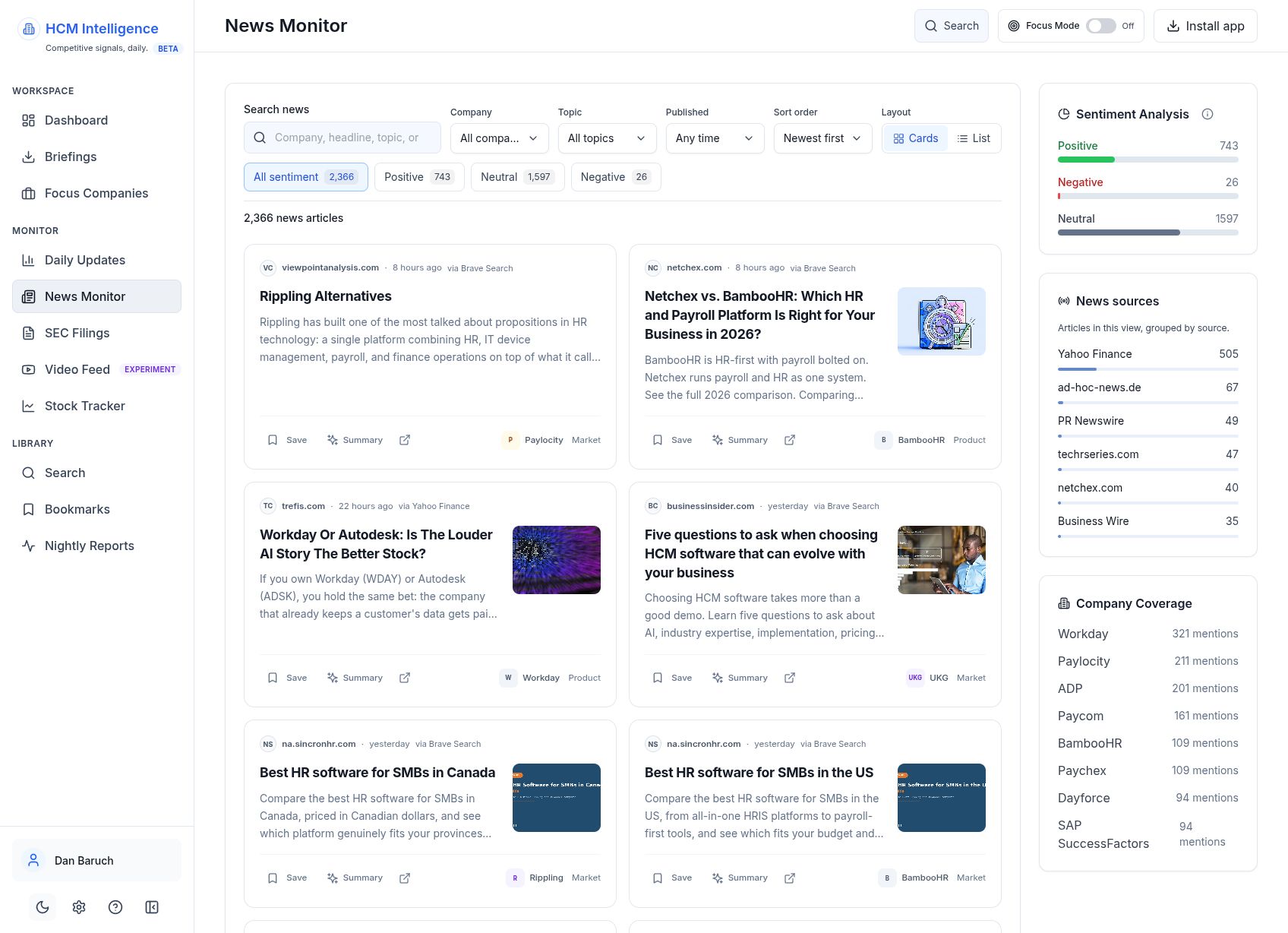Open Video Feed experiment page

[x=96, y=369]
